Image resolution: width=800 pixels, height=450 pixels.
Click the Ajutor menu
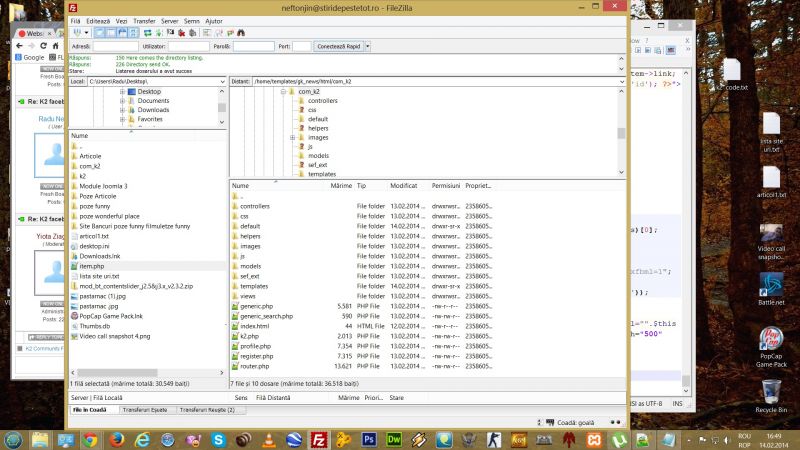214,21
